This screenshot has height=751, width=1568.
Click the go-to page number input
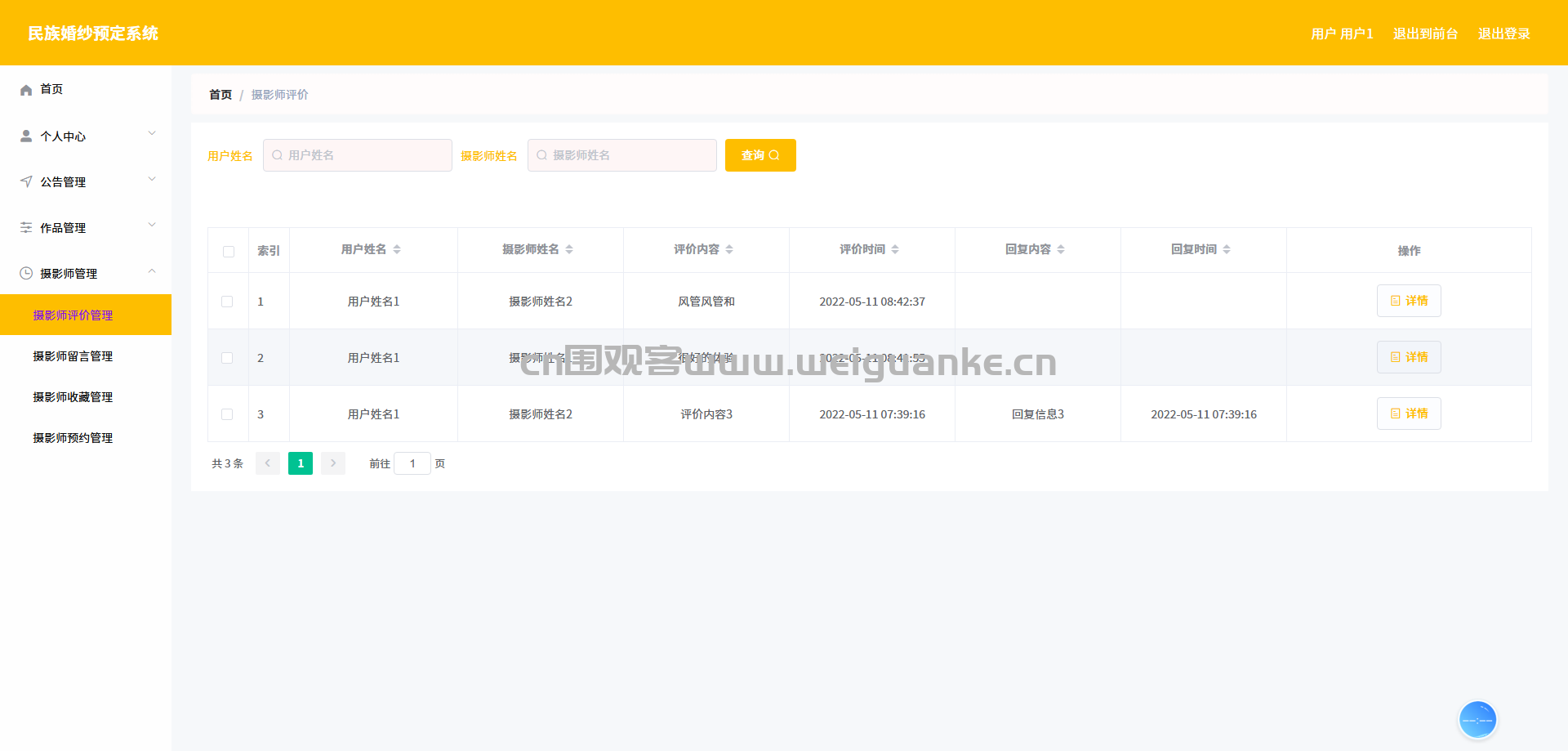[412, 463]
